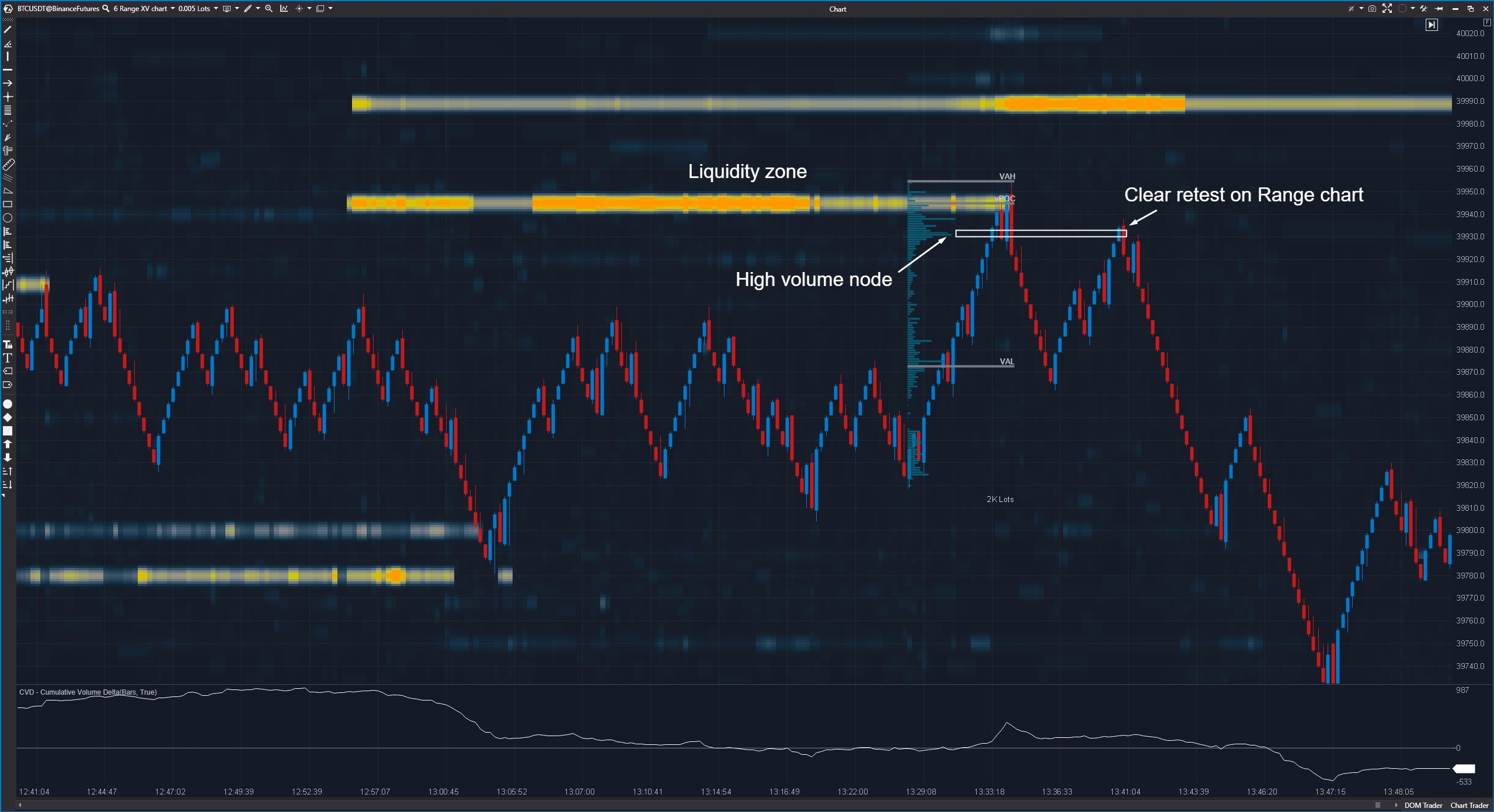Click the symbol search magnifier icon

pos(106,9)
